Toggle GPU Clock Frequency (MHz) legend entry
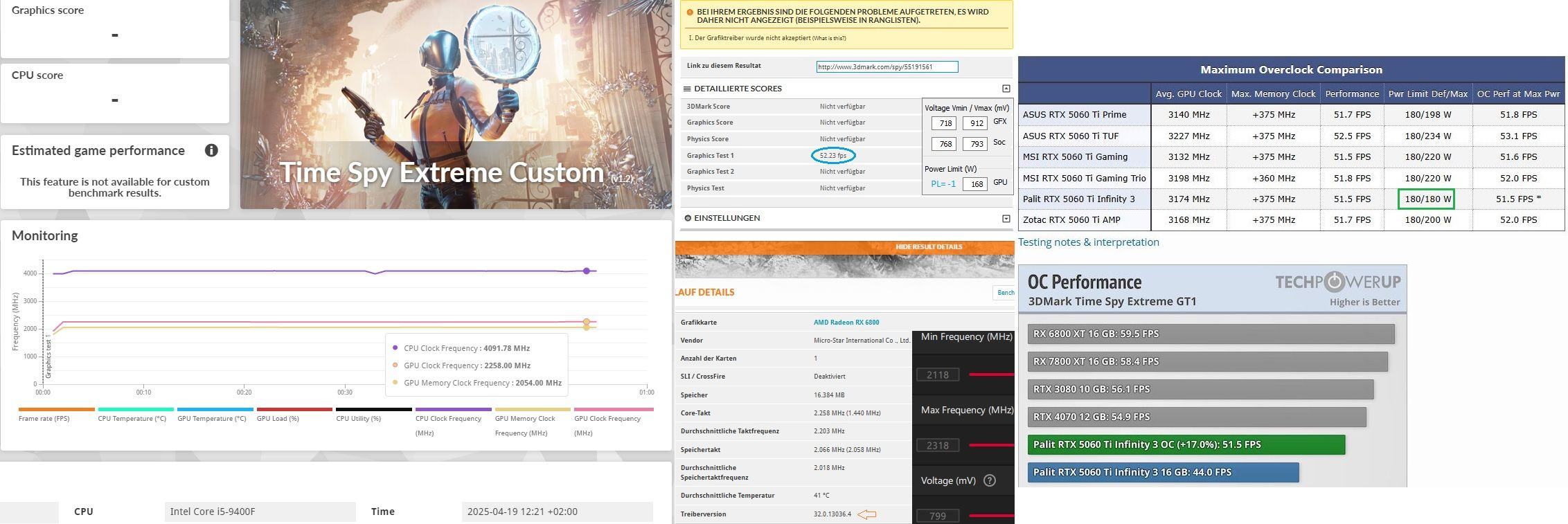 click(x=612, y=422)
